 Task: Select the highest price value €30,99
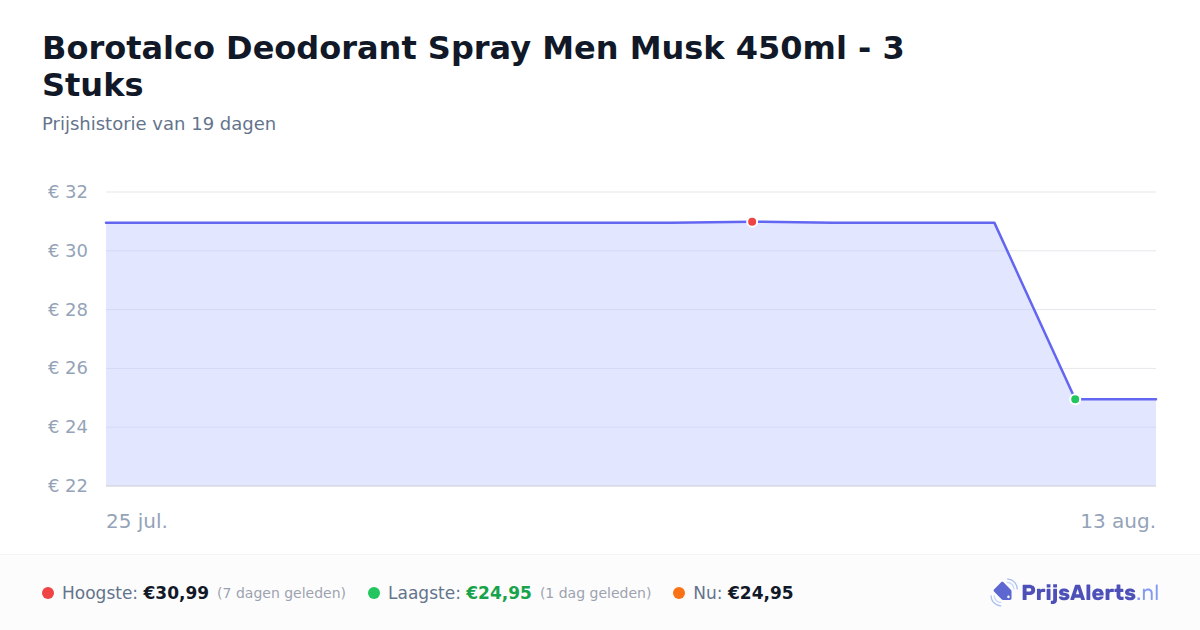coord(176,593)
